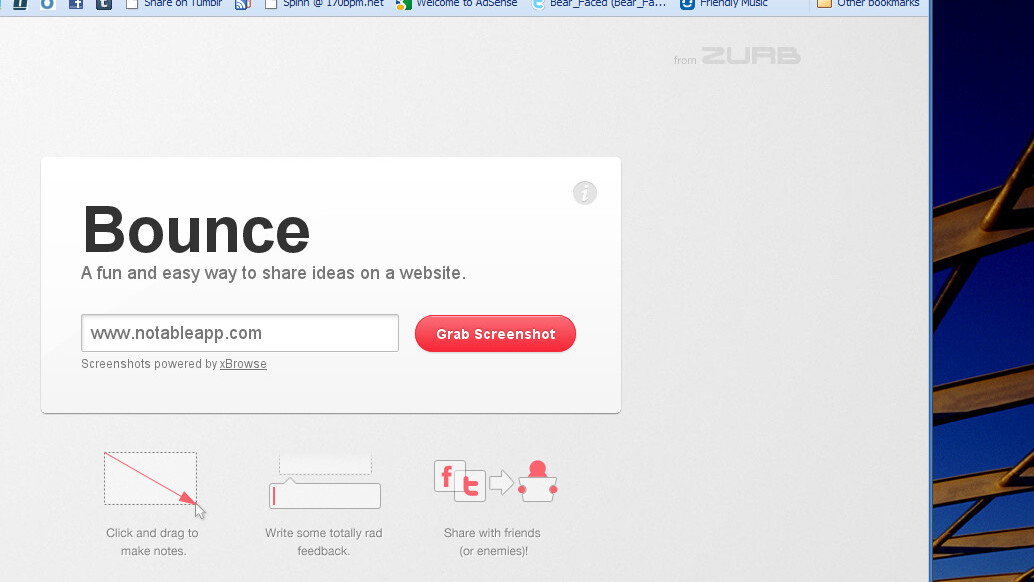
Task: Click the drag-to-make-notes illustration
Action: click(151, 479)
